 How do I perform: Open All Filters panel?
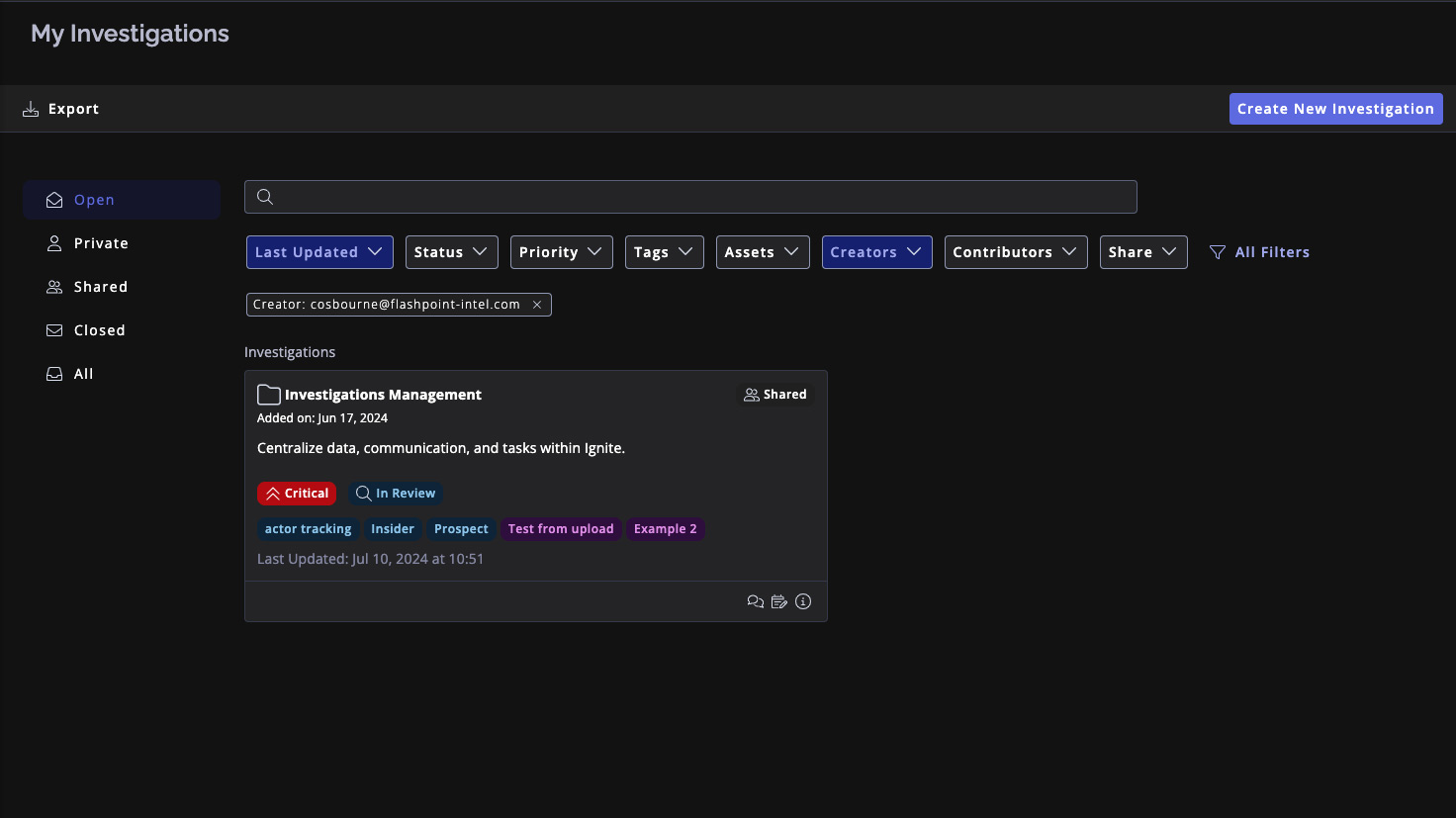(x=1259, y=252)
